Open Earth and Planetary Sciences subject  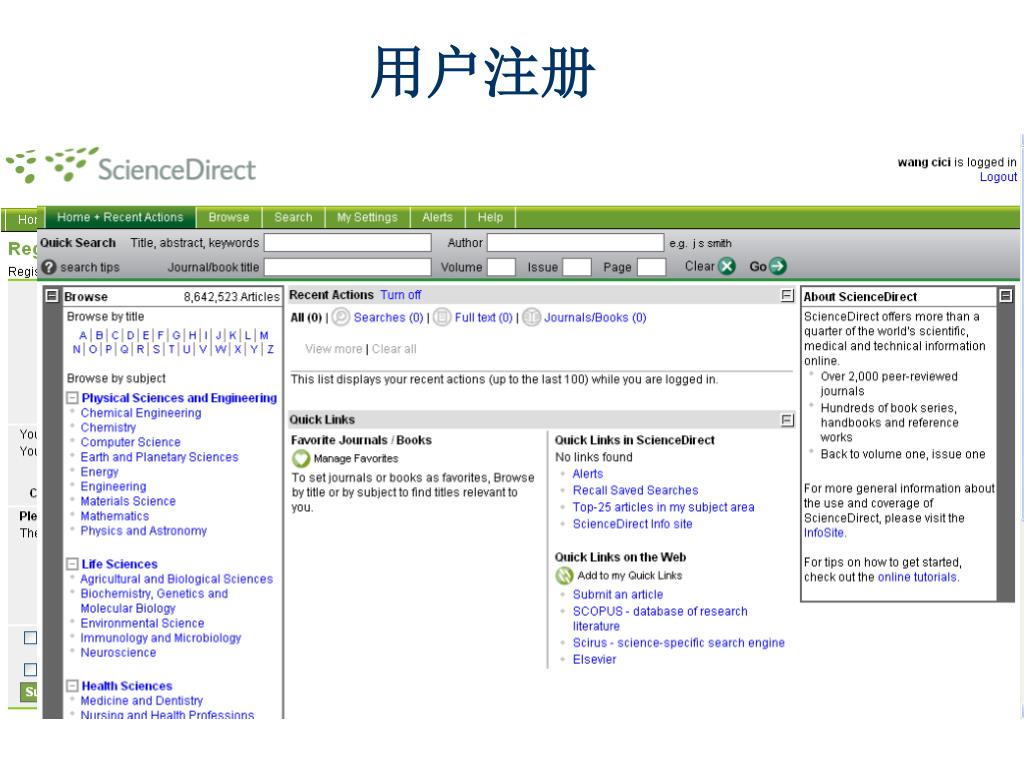pos(159,457)
